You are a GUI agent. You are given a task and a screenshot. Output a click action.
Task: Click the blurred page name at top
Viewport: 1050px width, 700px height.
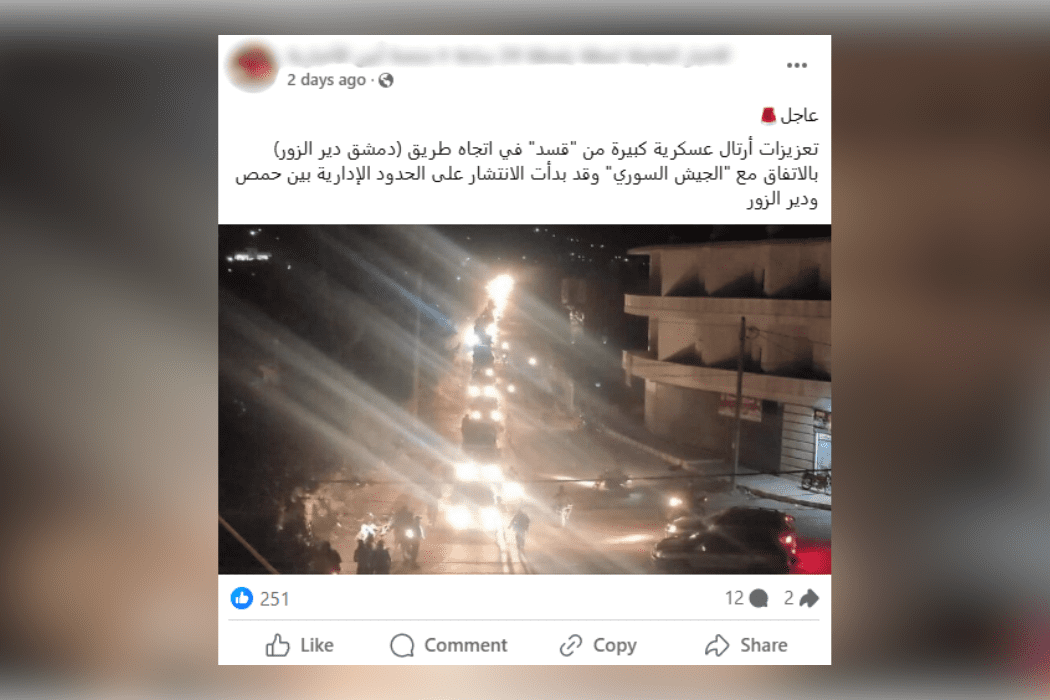click(509, 55)
